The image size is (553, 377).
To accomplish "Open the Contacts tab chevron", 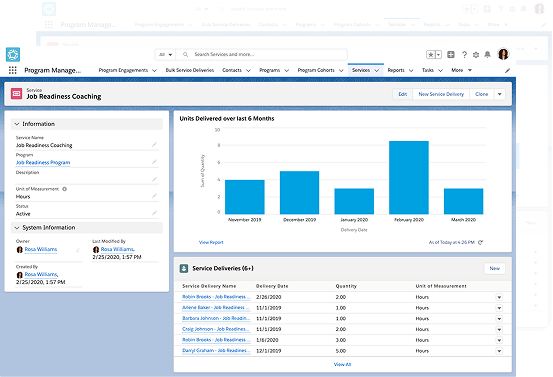I will click(x=248, y=71).
